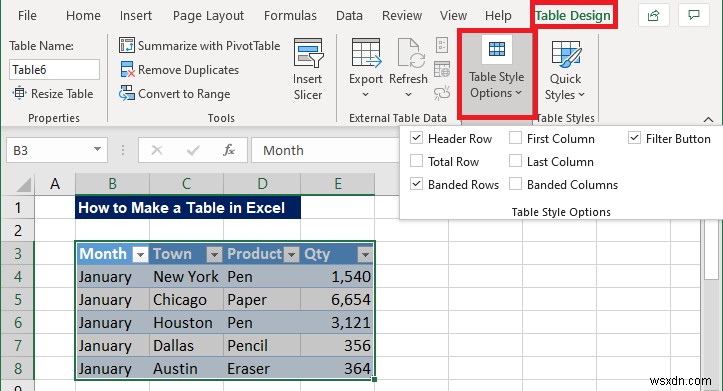Image resolution: width=723 pixels, height=391 pixels.
Task: Click the Insert Function fx icon
Action: 229,150
